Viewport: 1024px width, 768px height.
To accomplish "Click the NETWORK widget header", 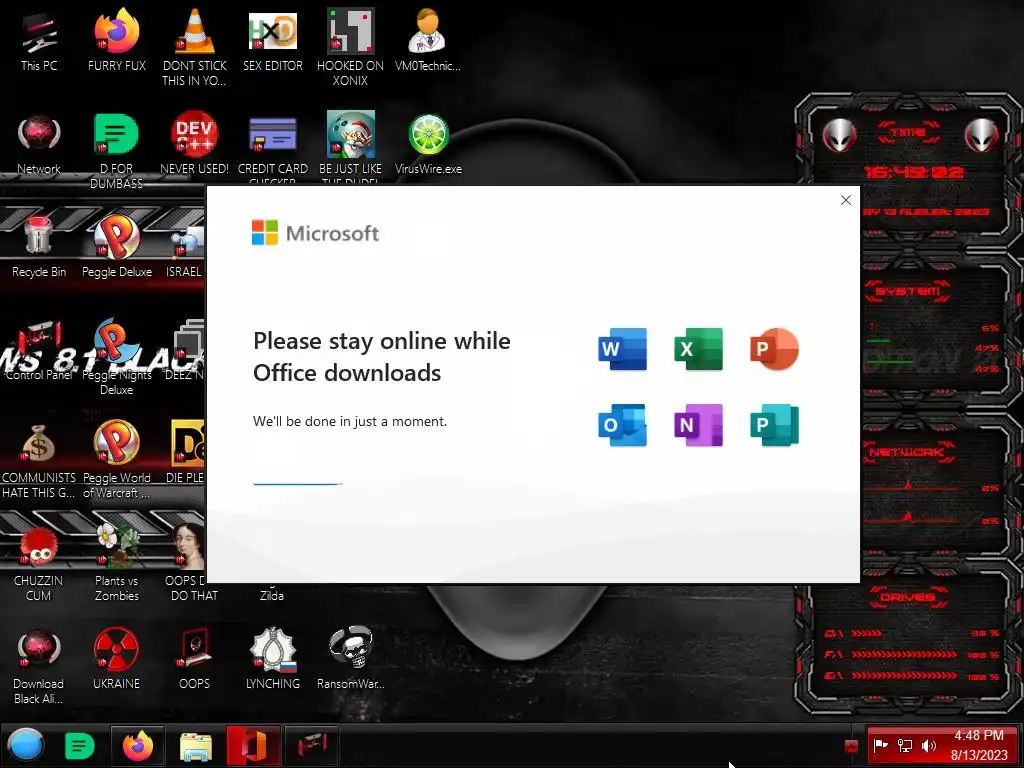I will (908, 452).
